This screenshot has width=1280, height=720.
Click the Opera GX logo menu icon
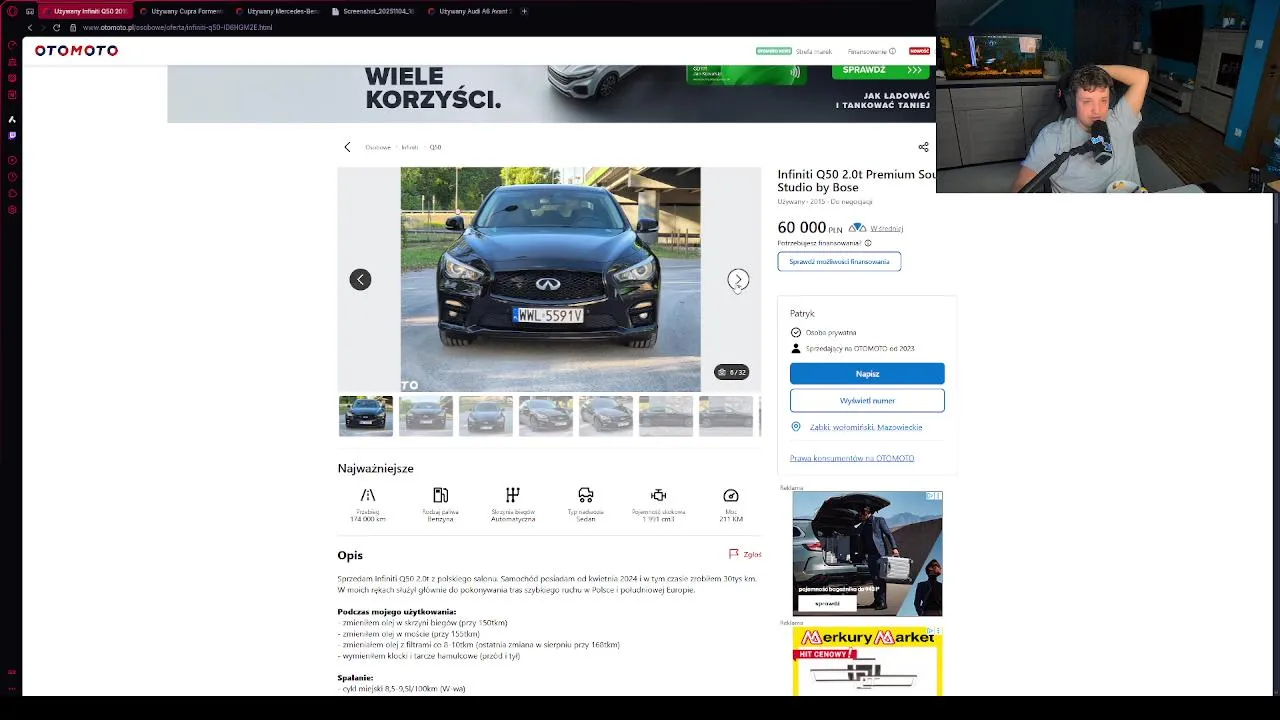[x=12, y=11]
